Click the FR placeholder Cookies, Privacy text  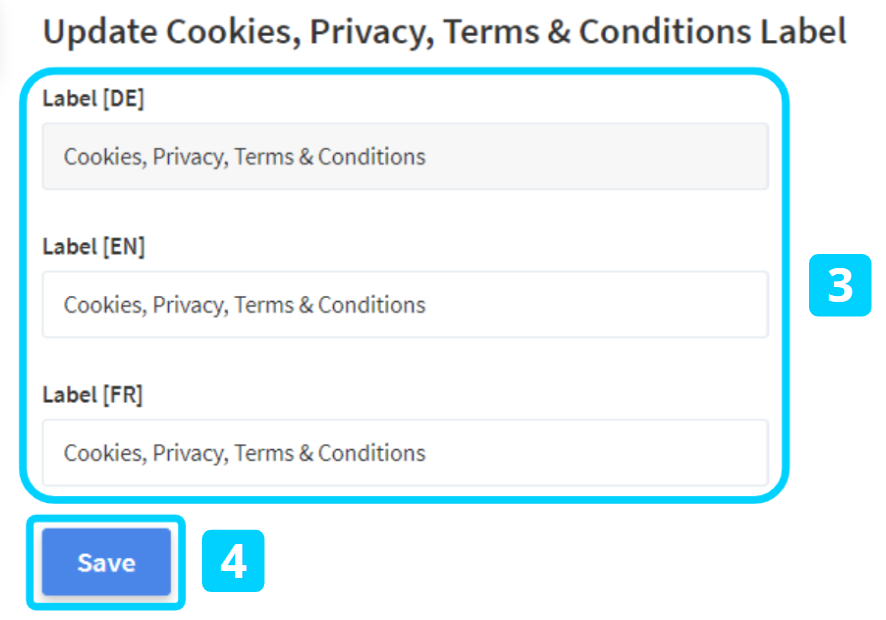point(244,452)
